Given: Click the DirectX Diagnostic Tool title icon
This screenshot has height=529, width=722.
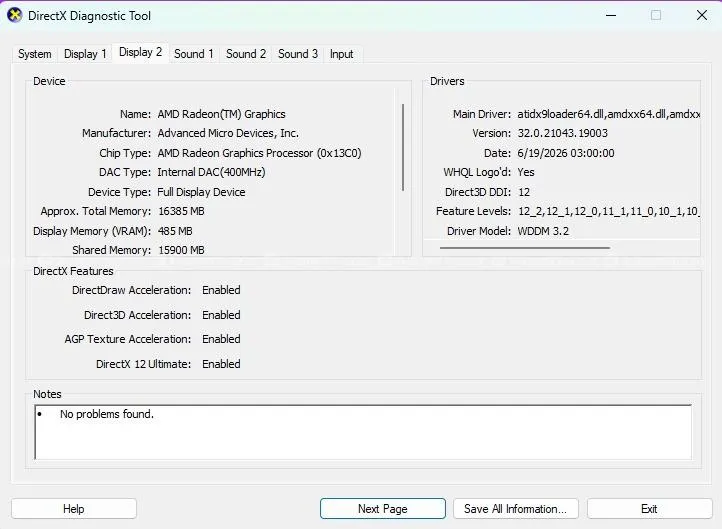Looking at the screenshot, I should coord(15,15).
